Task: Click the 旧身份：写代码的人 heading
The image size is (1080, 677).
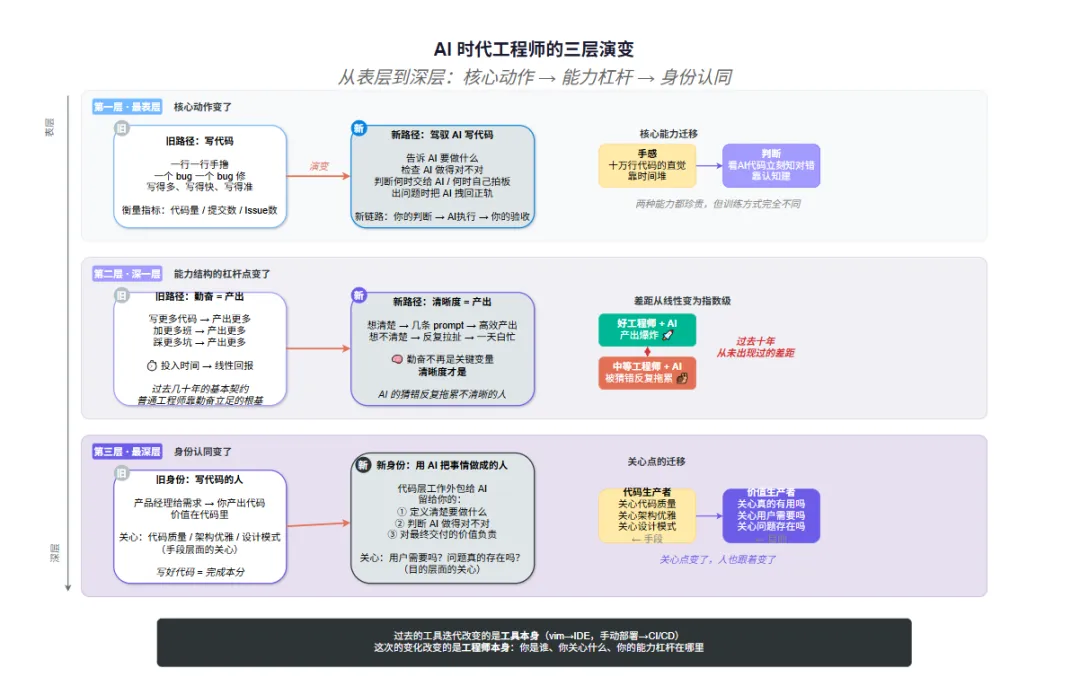Action: [199, 479]
